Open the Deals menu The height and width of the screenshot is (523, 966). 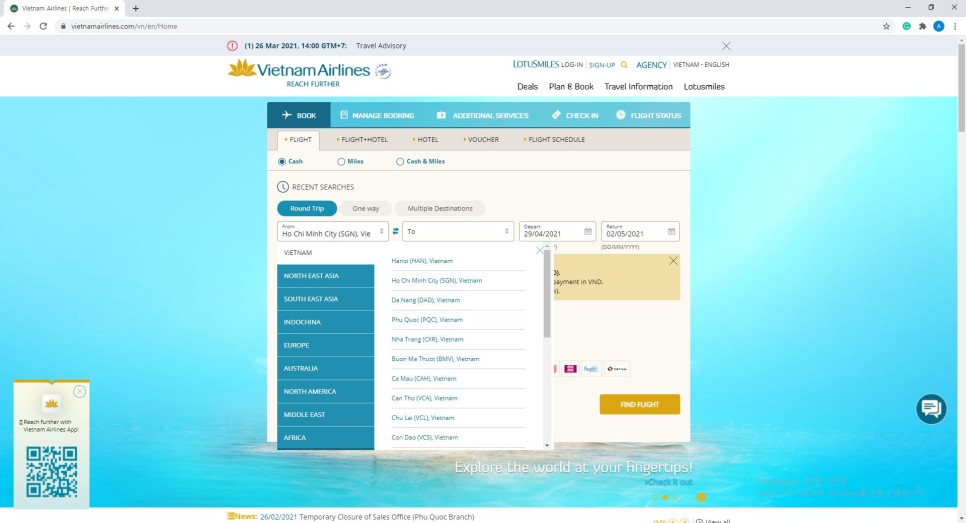pyautogui.click(x=527, y=87)
